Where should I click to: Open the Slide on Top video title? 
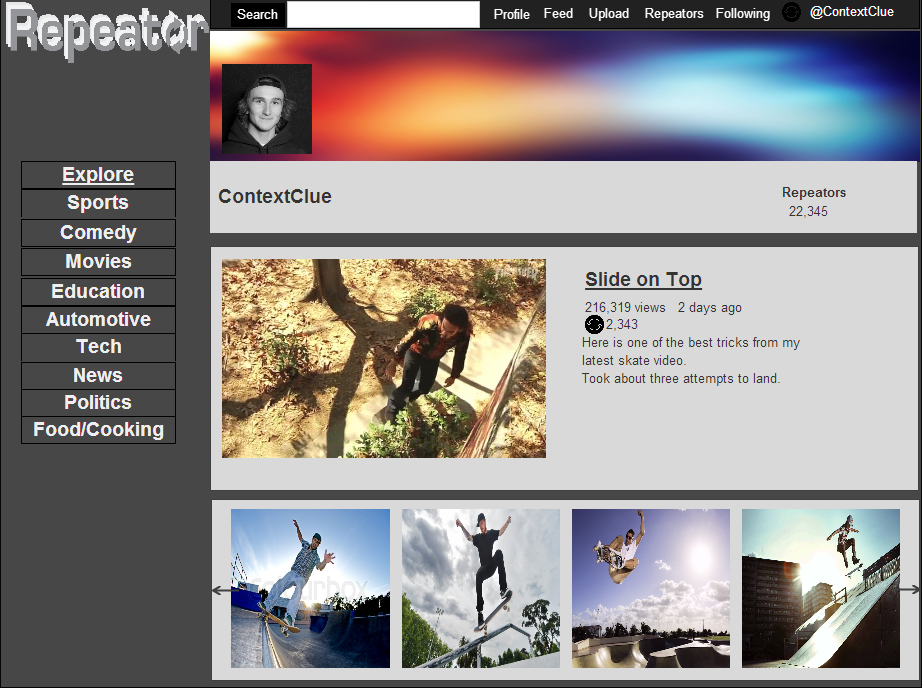tap(643, 279)
